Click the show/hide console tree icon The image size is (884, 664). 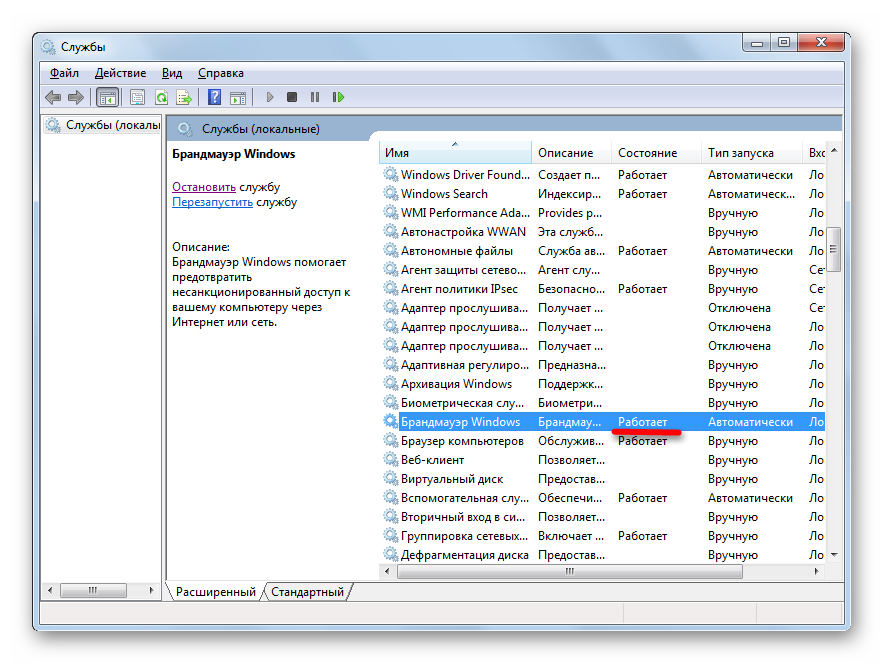pyautogui.click(x=107, y=97)
